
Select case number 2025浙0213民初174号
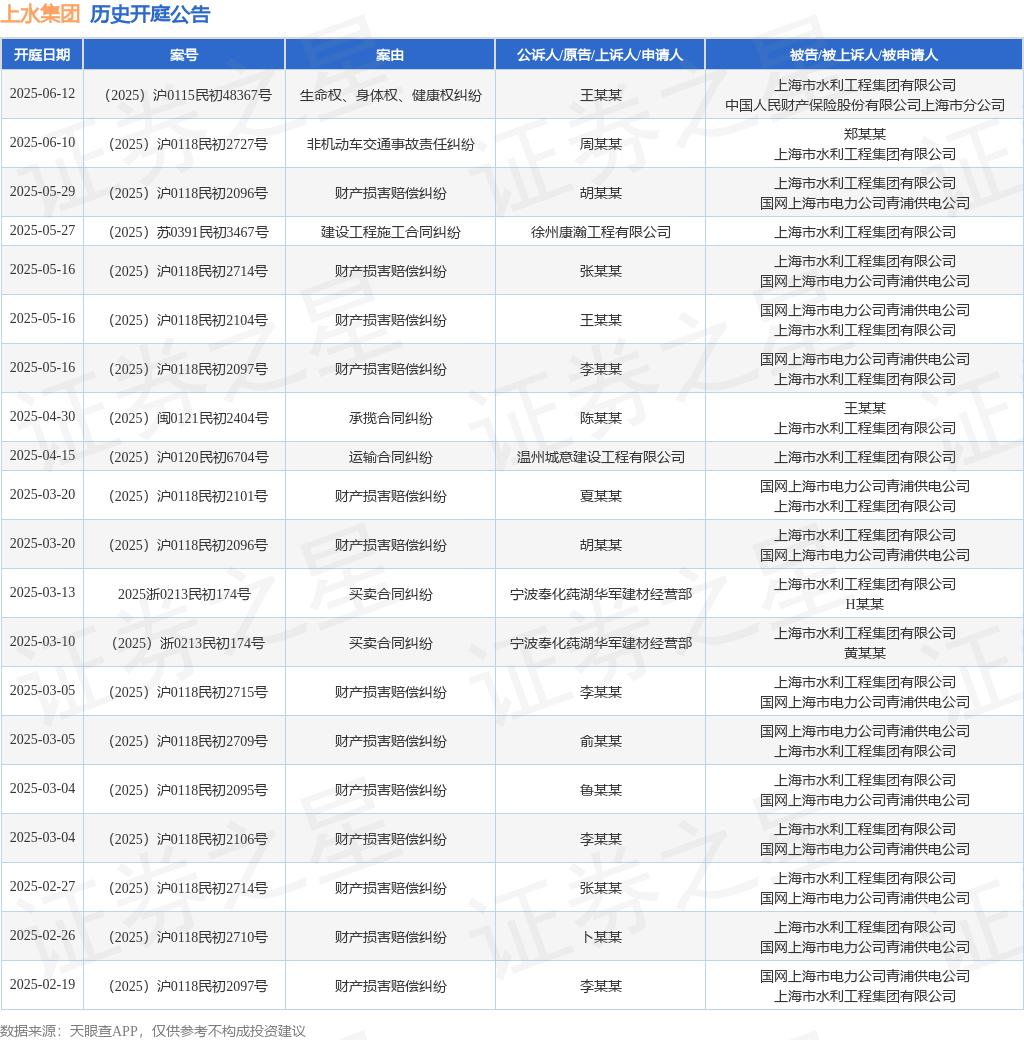184,595
